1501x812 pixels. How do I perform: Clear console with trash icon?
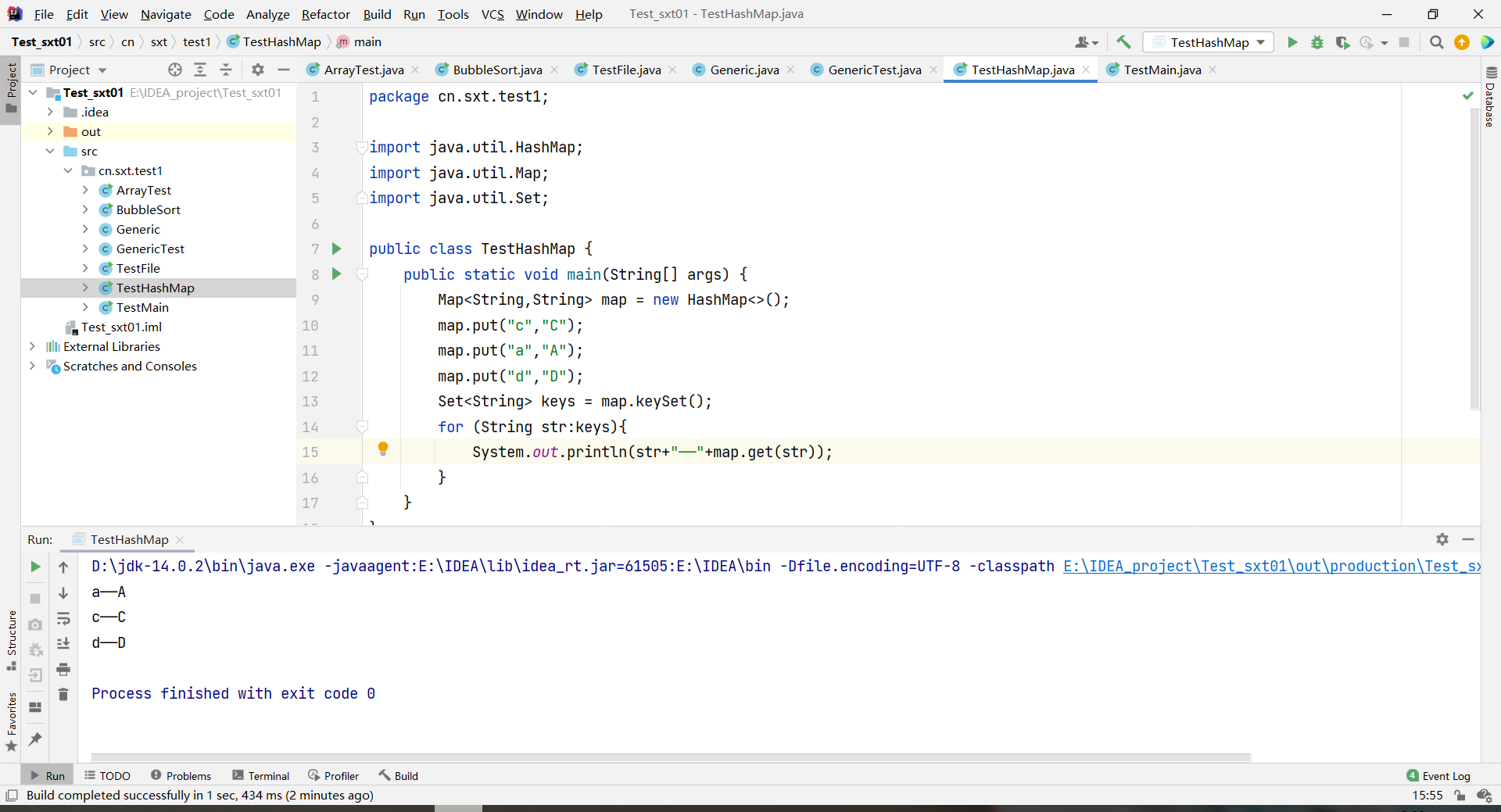coord(63,694)
